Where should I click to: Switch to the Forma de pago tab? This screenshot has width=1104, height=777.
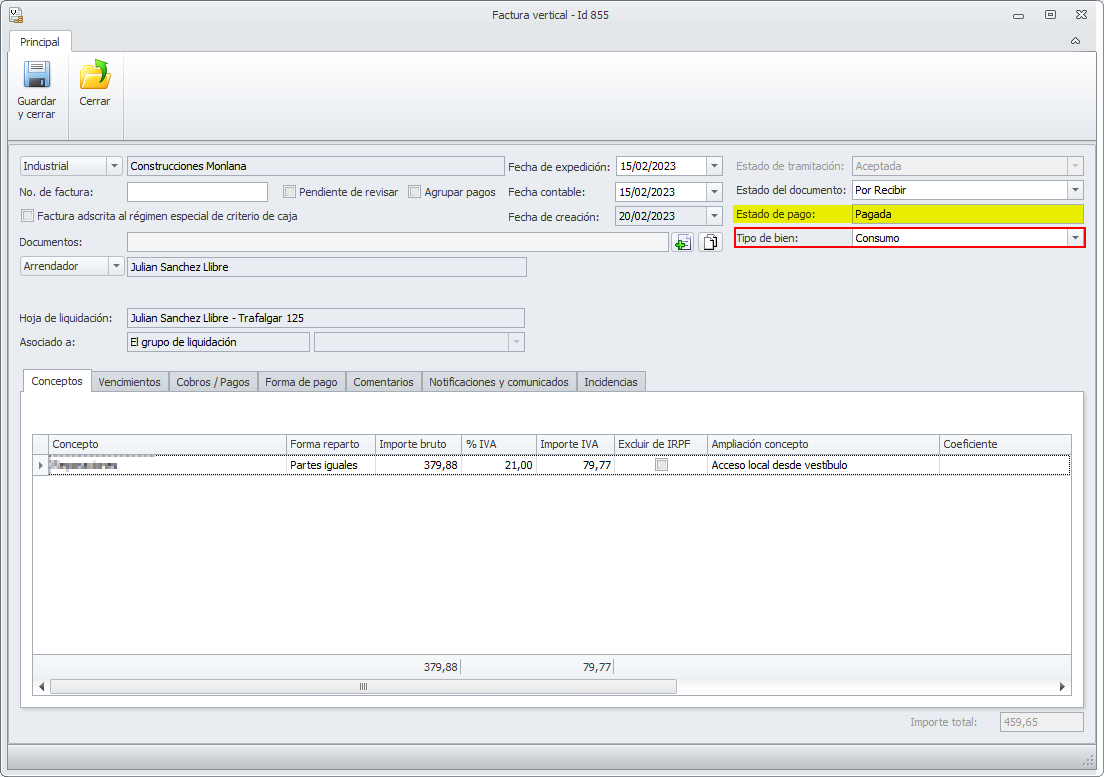point(301,381)
